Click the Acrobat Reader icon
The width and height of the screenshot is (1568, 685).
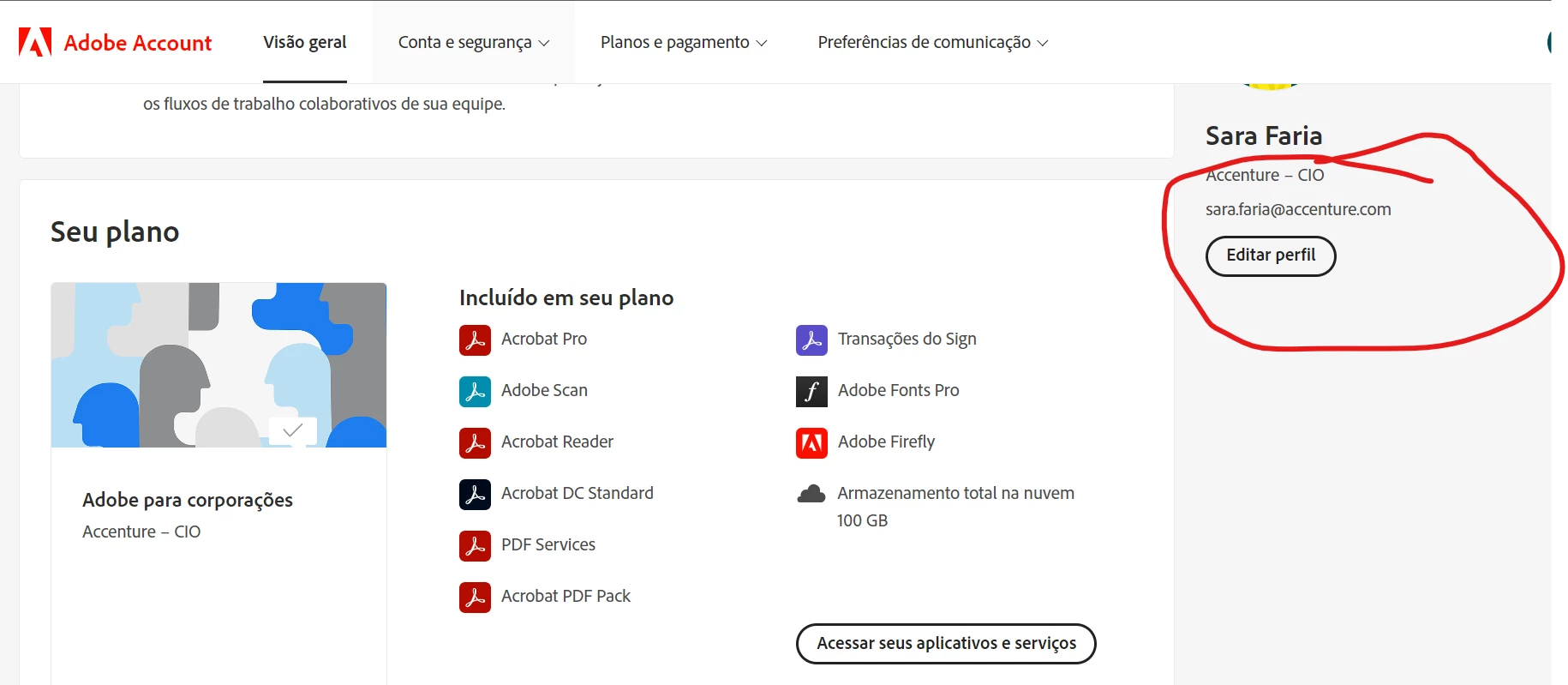(x=475, y=442)
